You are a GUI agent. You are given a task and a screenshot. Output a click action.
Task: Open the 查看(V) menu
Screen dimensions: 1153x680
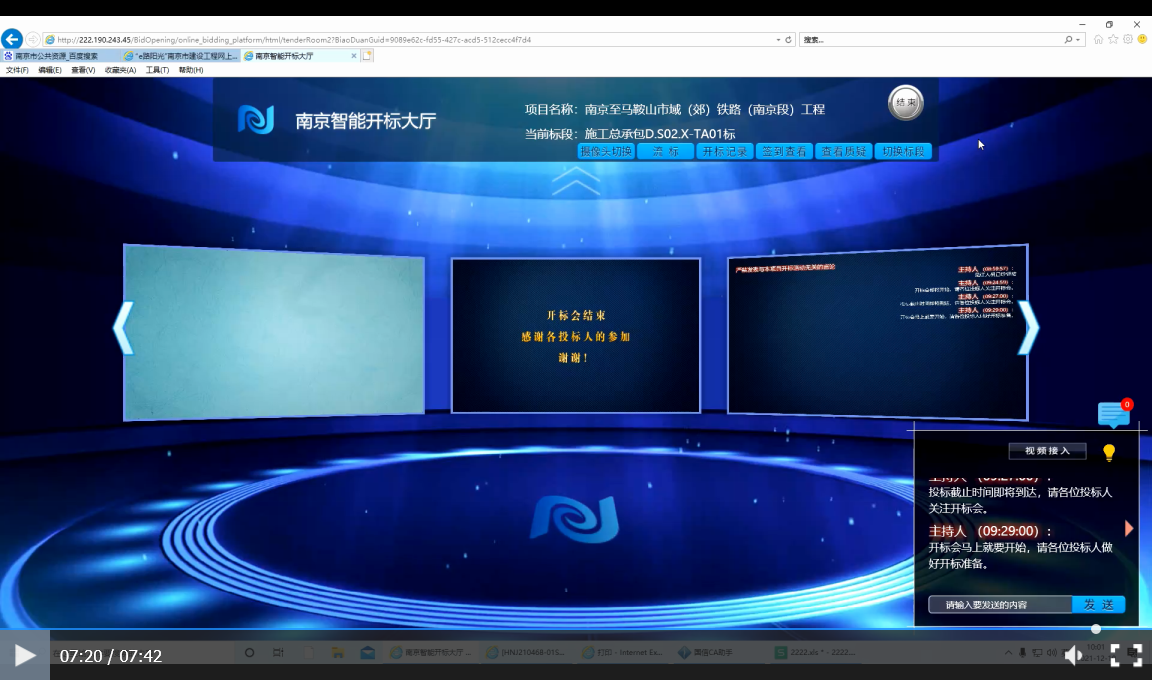tap(83, 71)
